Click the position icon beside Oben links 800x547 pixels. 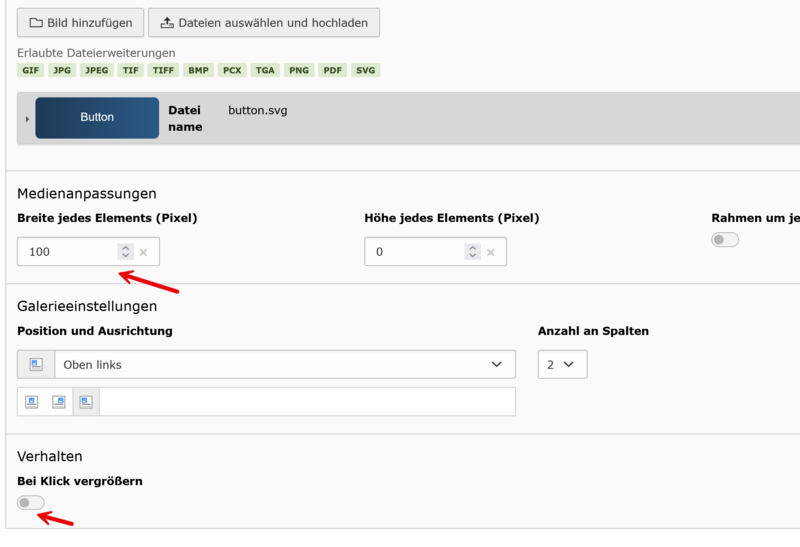(36, 365)
